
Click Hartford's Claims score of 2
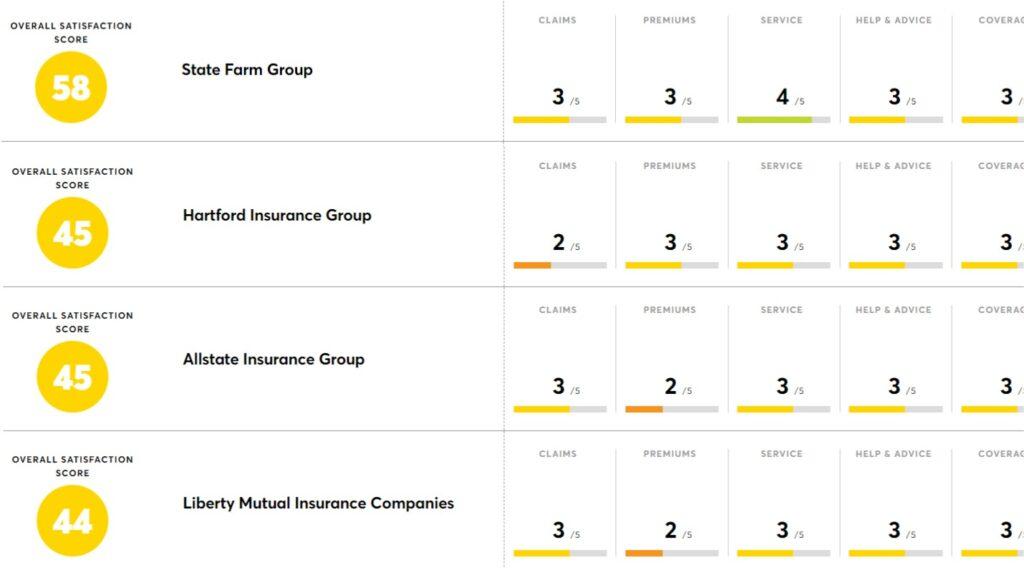pos(558,242)
